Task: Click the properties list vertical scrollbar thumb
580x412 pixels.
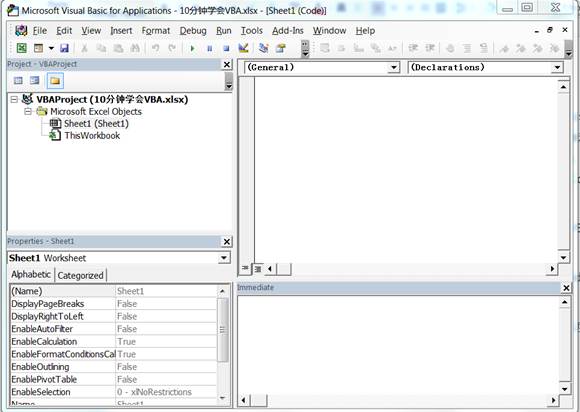Action: click(222, 330)
